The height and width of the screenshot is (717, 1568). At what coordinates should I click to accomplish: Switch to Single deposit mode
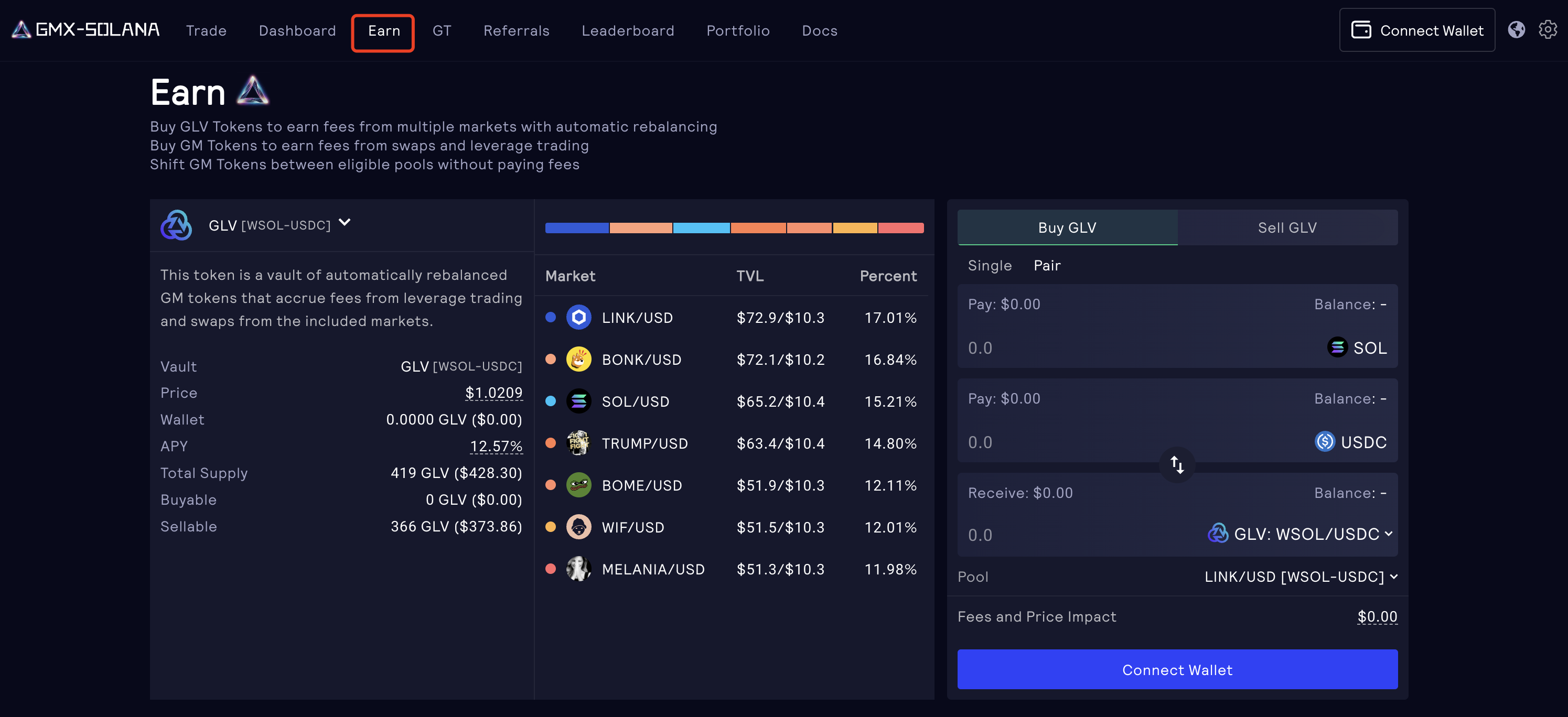989,266
